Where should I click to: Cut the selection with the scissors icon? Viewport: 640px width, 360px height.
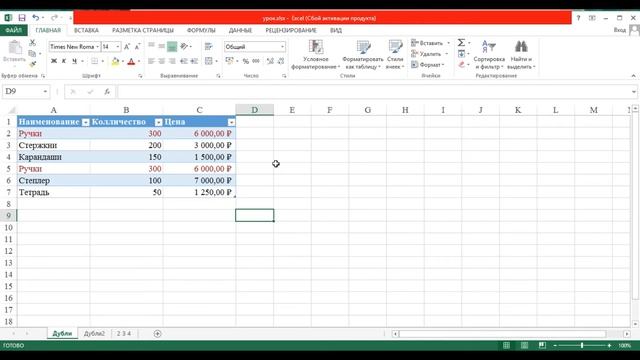32,43
